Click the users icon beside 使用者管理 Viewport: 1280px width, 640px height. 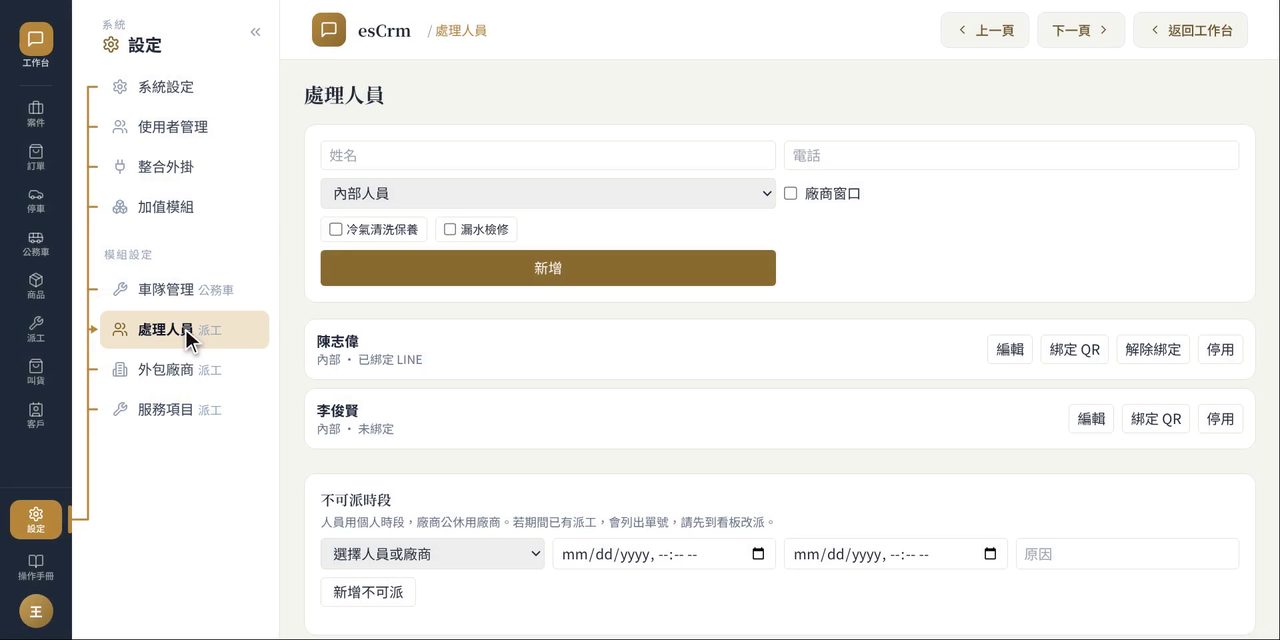(x=120, y=127)
